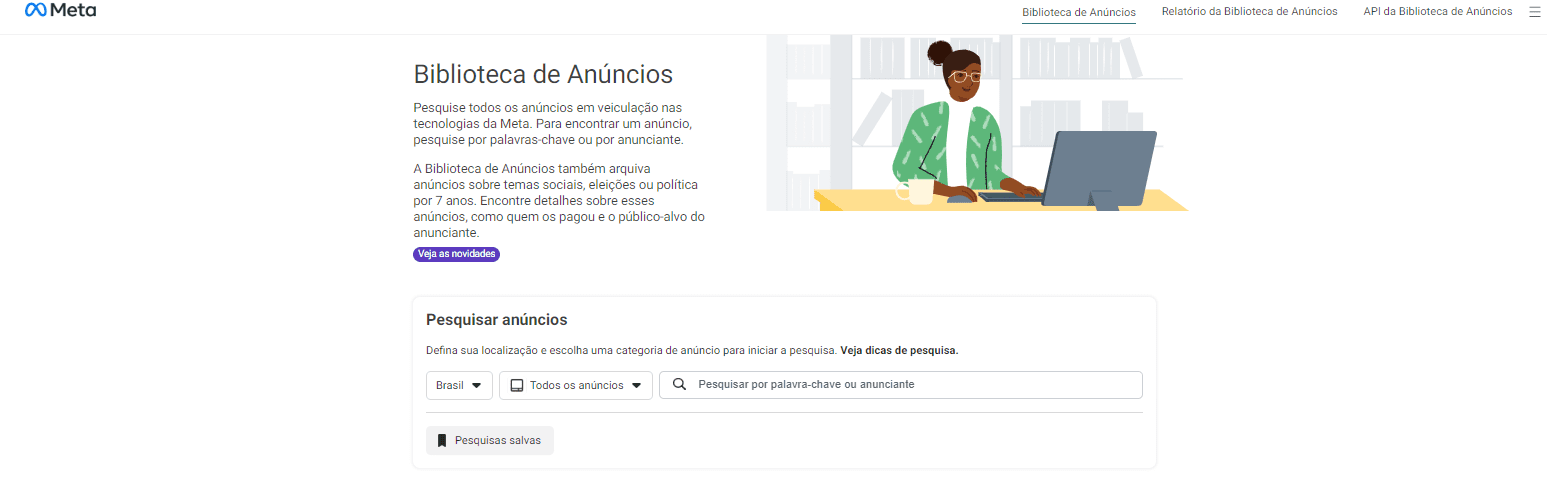Click the Meta logo
Screen dimensions: 1547x479
pos(60,10)
